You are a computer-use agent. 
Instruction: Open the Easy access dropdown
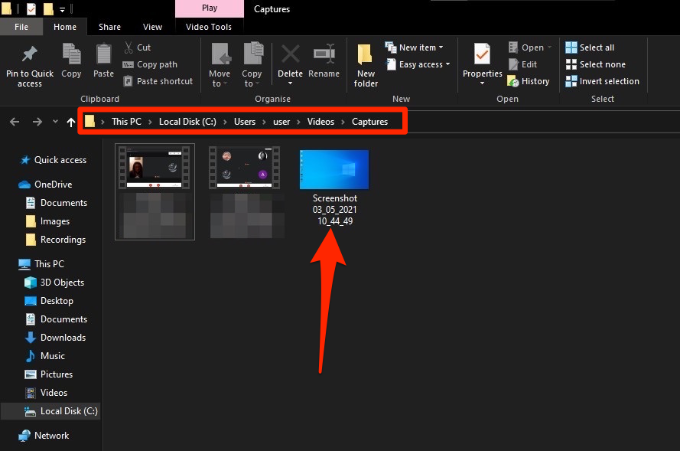point(418,64)
